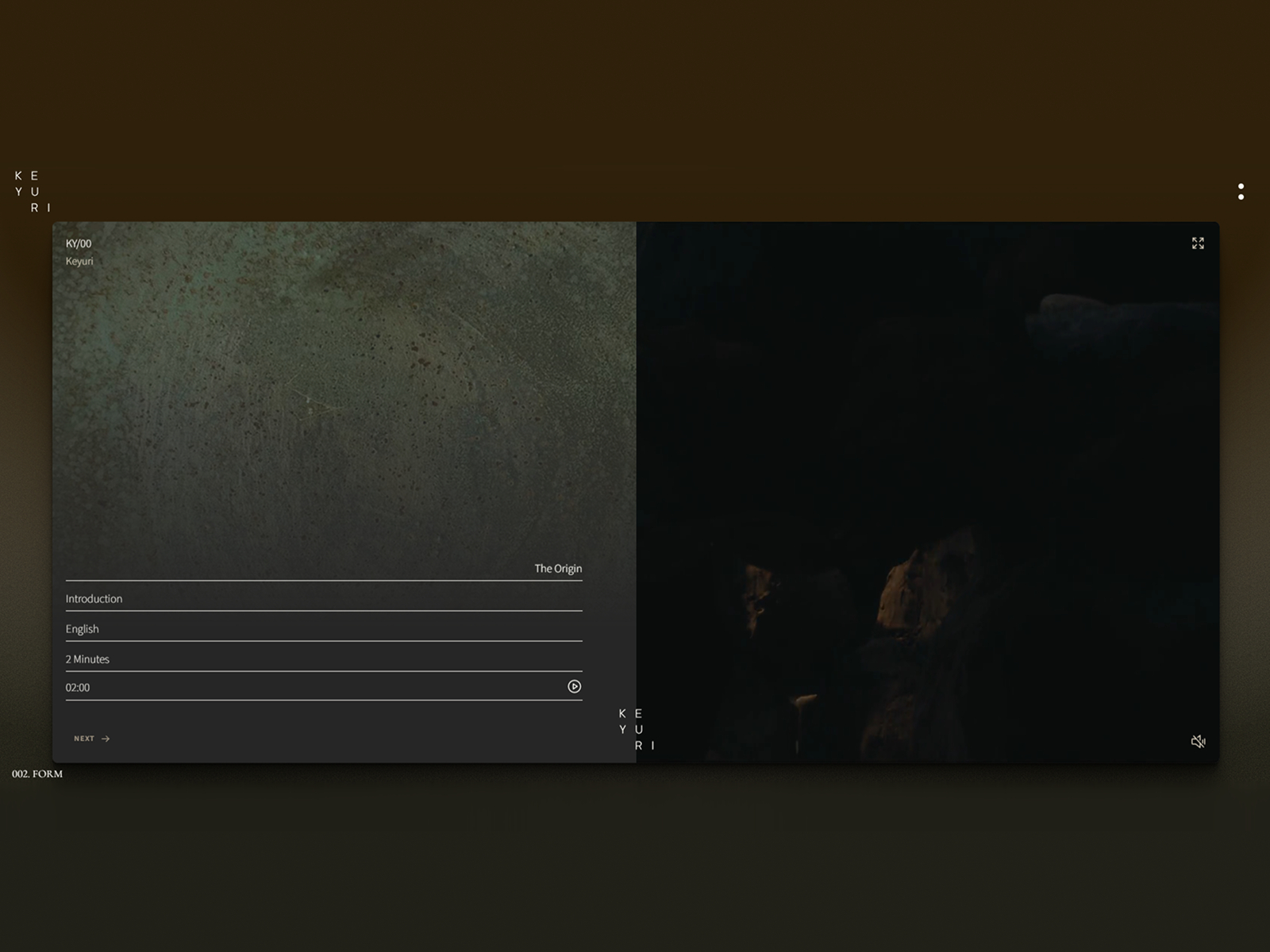Viewport: 1270px width, 952px height.
Task: Select the Introduction row
Action: (x=324, y=598)
